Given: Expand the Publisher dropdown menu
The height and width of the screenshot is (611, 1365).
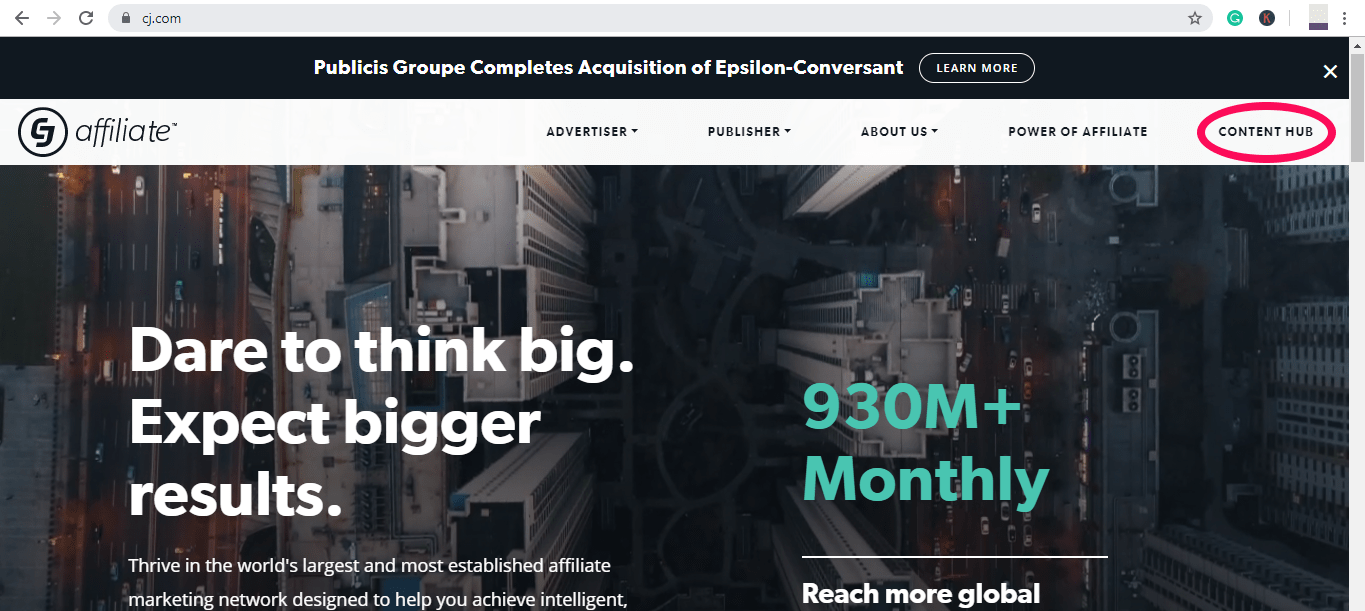Looking at the screenshot, I should tap(749, 131).
